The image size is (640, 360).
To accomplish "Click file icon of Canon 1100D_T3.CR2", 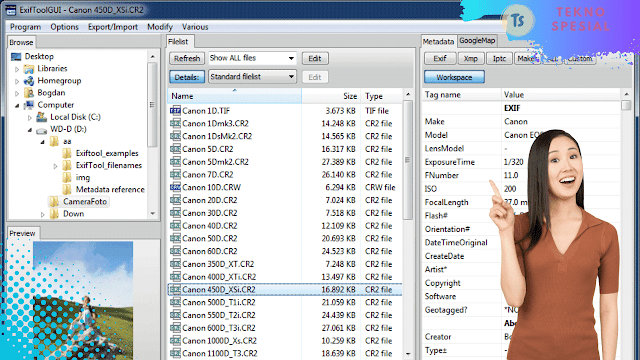I will [x=175, y=353].
